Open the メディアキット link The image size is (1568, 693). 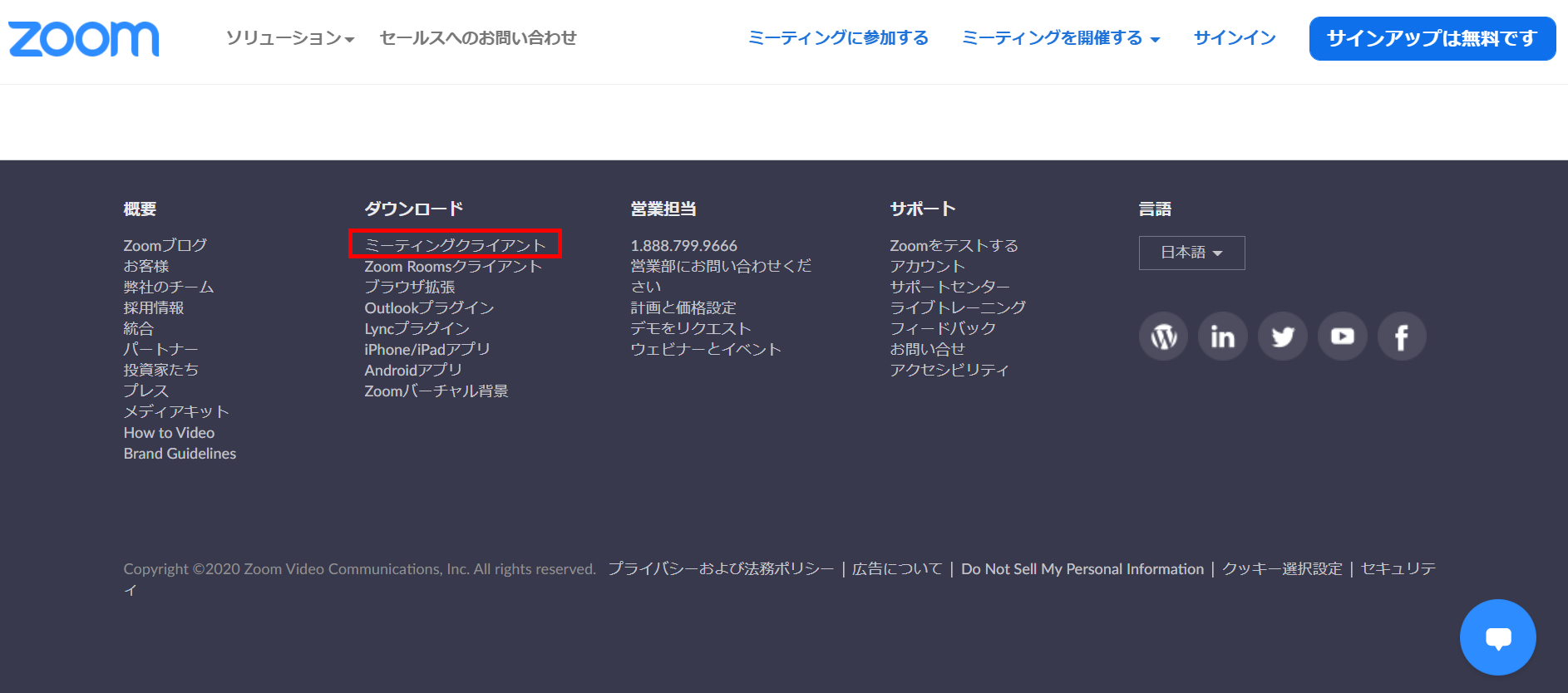click(x=176, y=411)
